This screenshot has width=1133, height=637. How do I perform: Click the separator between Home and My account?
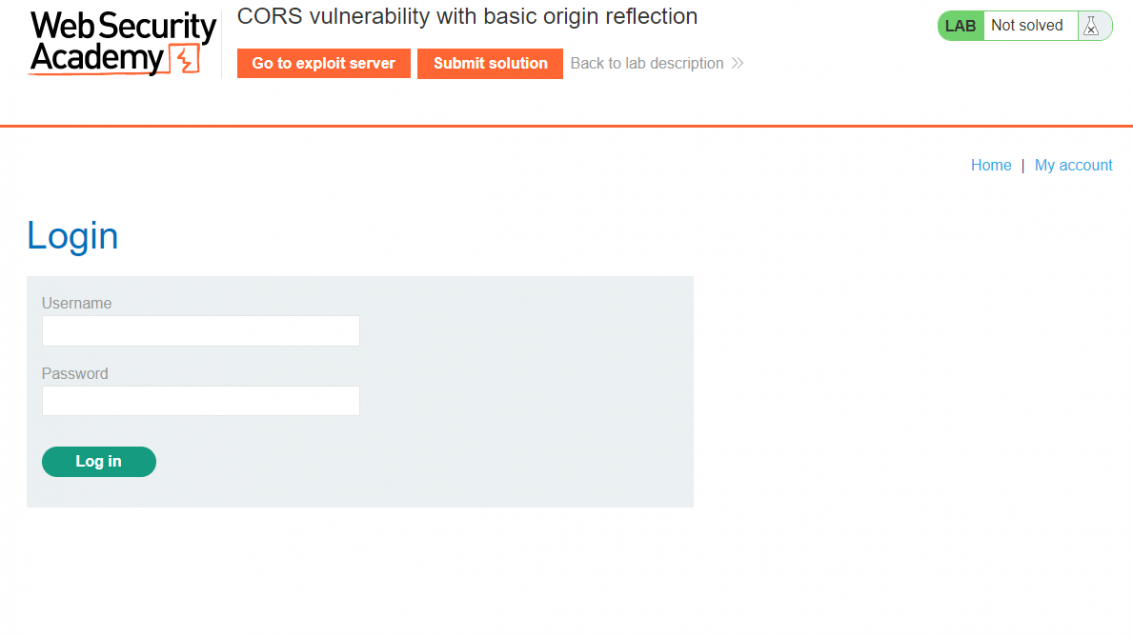point(1022,166)
